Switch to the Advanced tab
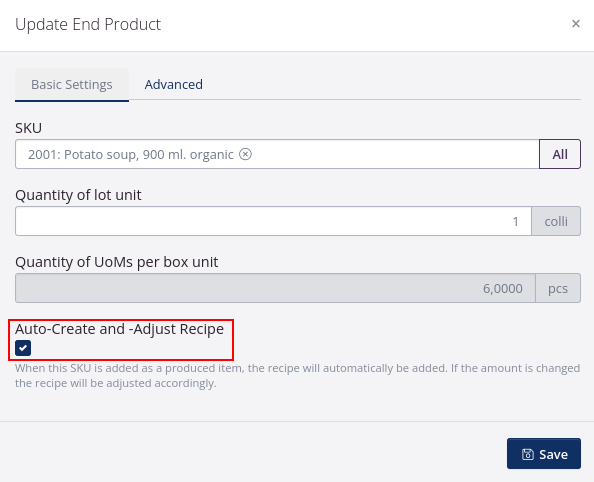 coord(174,85)
